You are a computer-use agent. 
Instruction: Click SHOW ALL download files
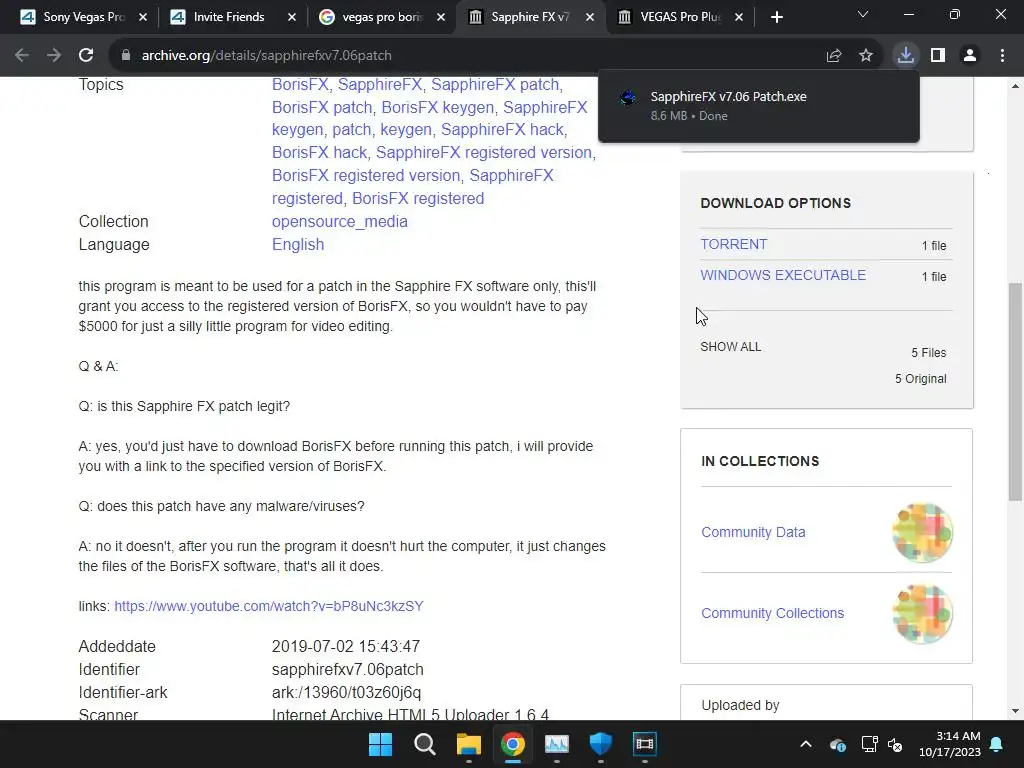click(x=731, y=347)
